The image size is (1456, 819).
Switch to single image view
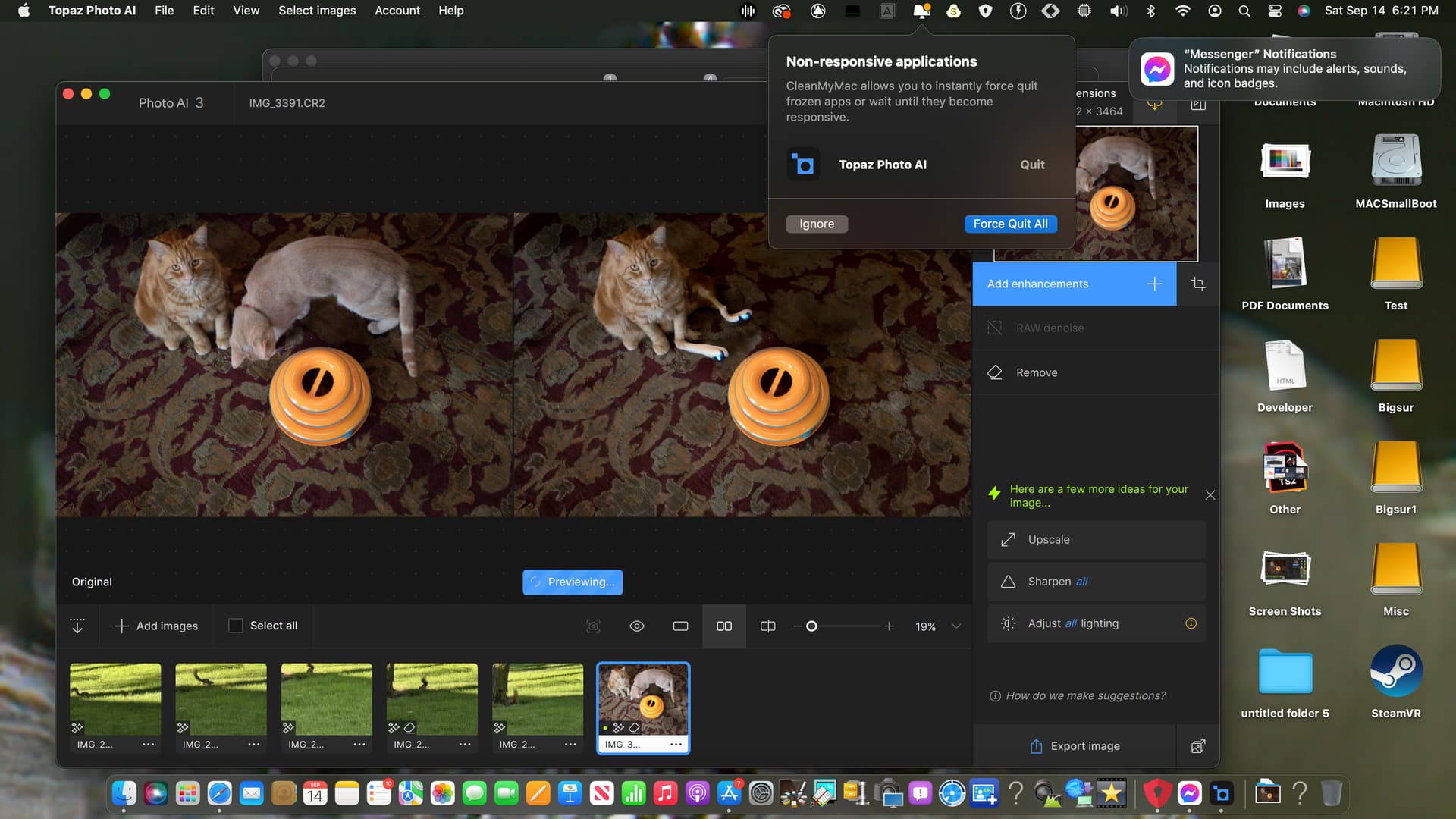680,626
